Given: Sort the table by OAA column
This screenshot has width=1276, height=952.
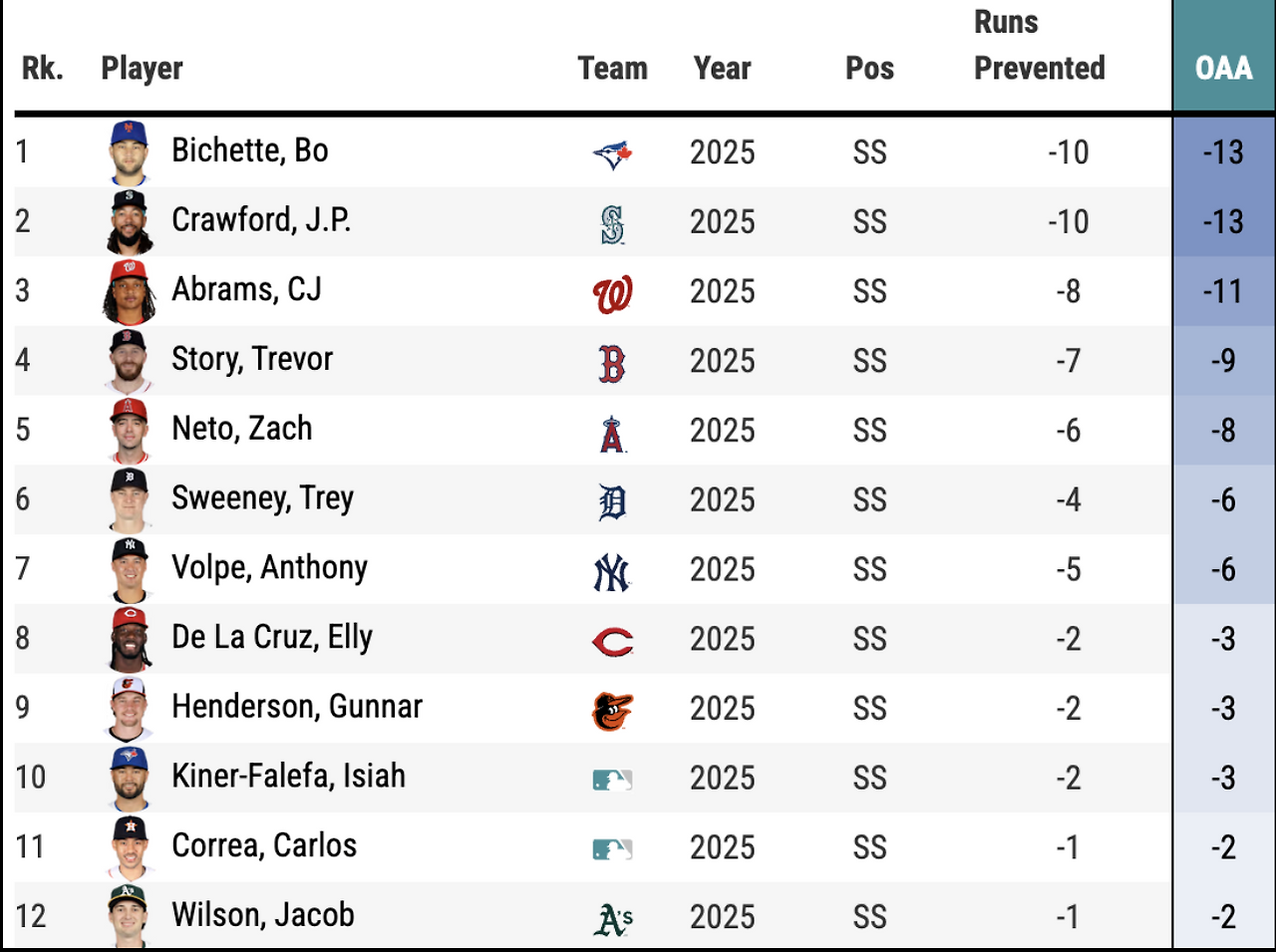Looking at the screenshot, I should (1223, 68).
